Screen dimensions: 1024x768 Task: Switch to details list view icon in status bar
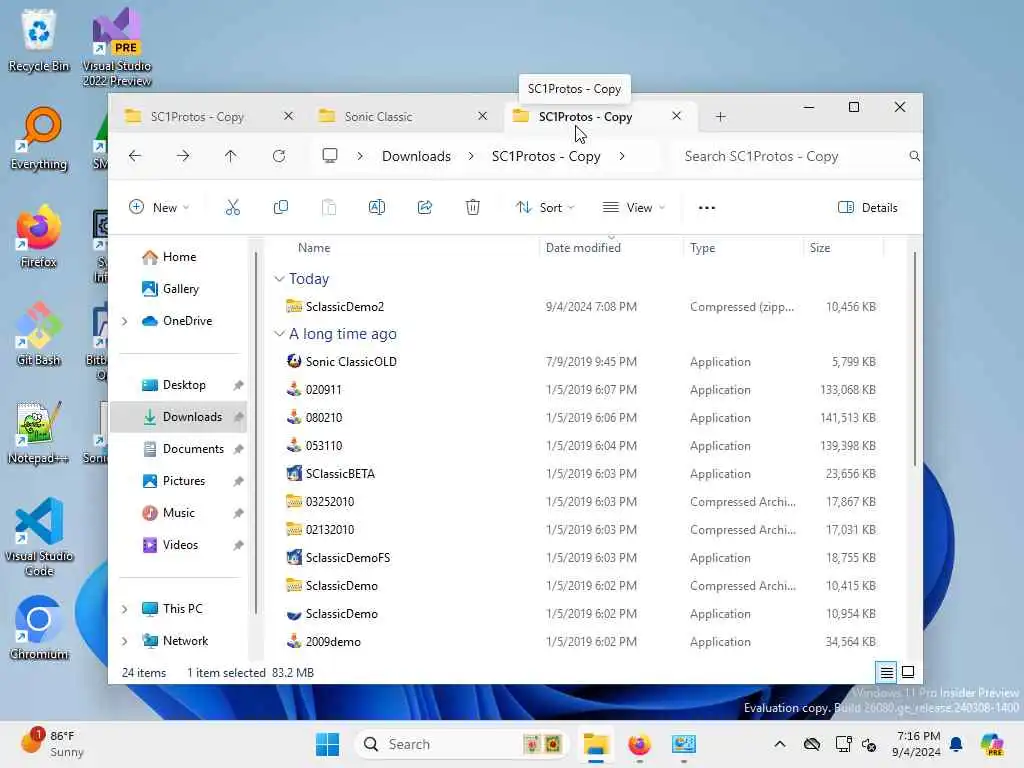click(886, 672)
